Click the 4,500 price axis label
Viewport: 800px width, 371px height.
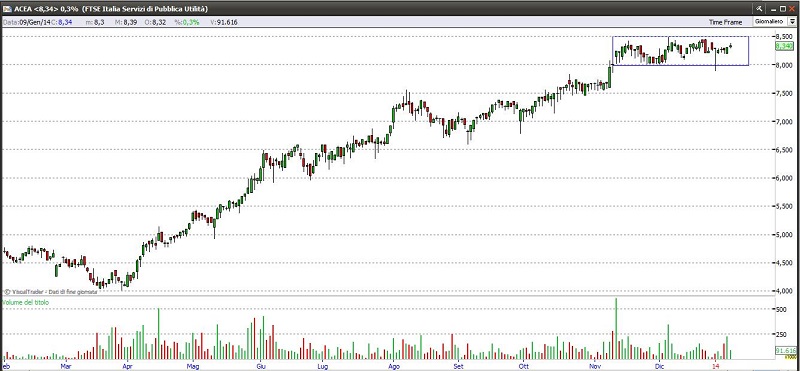(x=785, y=263)
